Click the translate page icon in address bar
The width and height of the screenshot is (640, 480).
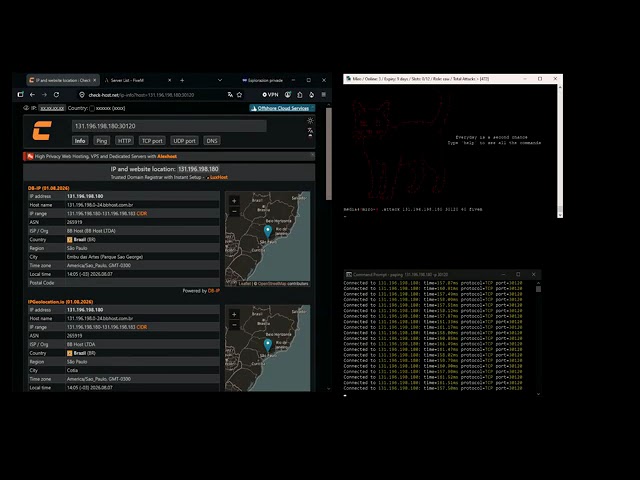click(x=230, y=95)
